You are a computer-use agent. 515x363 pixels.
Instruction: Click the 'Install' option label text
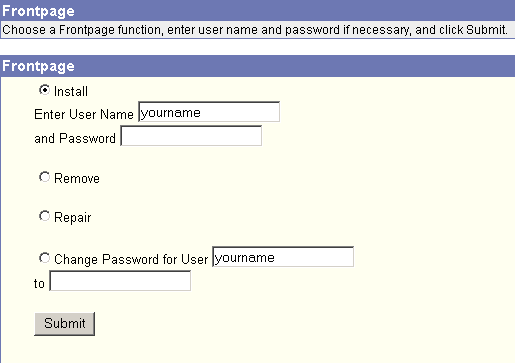71,91
